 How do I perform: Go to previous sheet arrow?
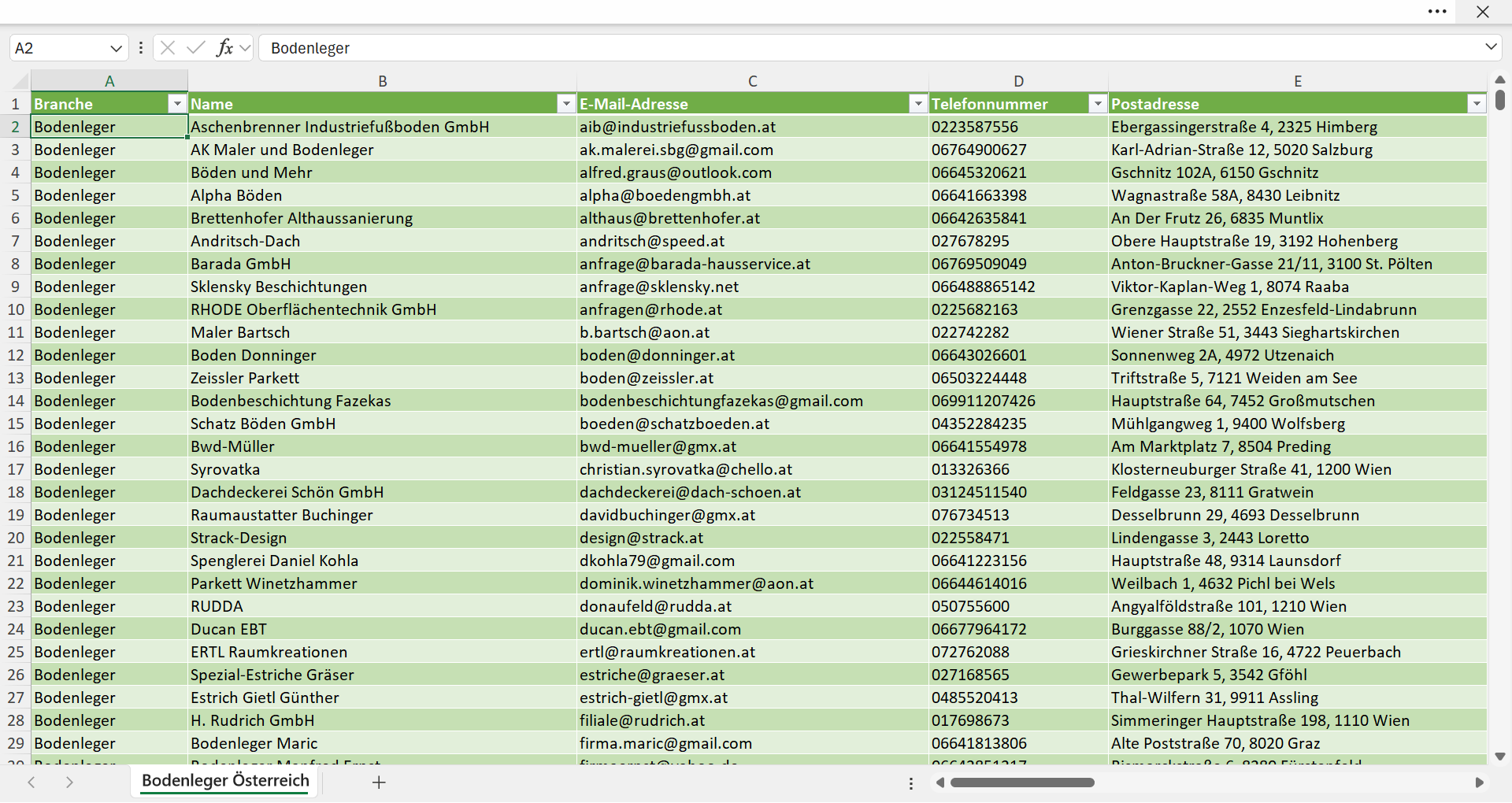pyautogui.click(x=31, y=783)
